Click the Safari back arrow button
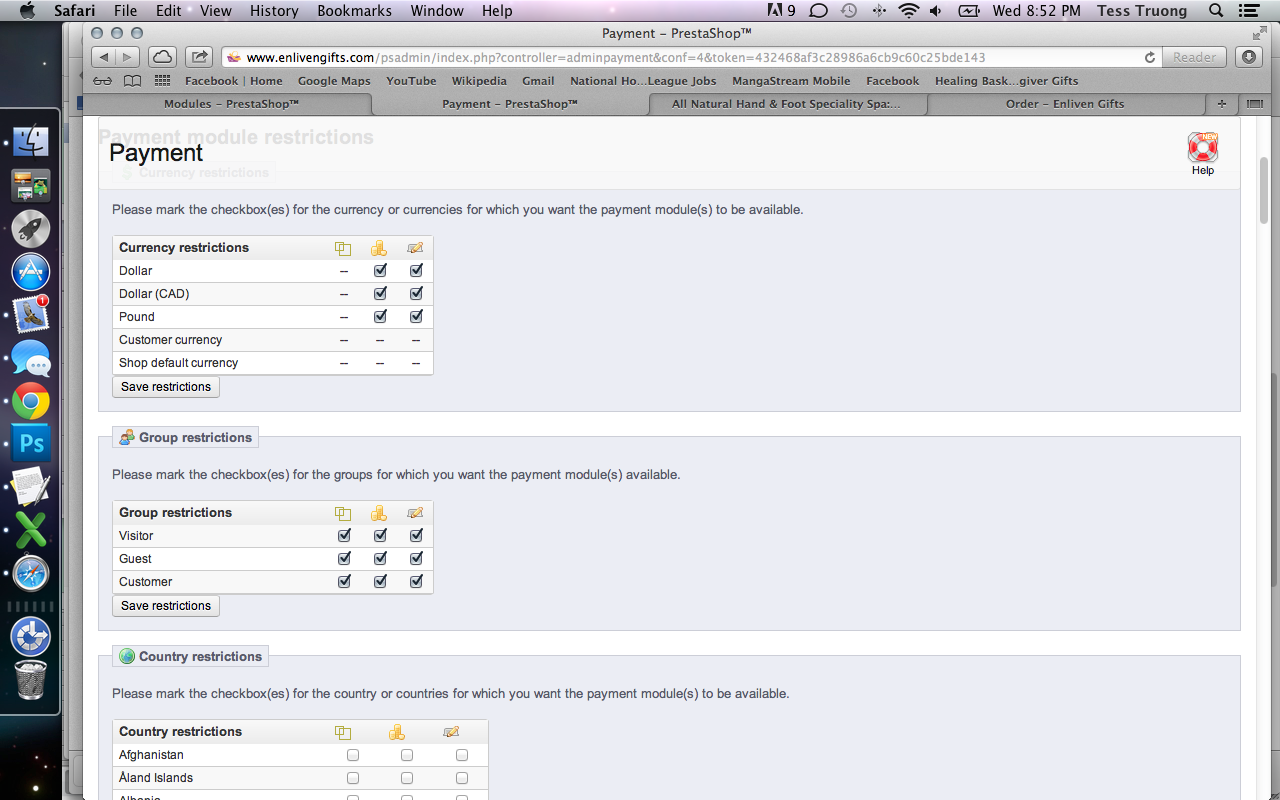 [104, 57]
